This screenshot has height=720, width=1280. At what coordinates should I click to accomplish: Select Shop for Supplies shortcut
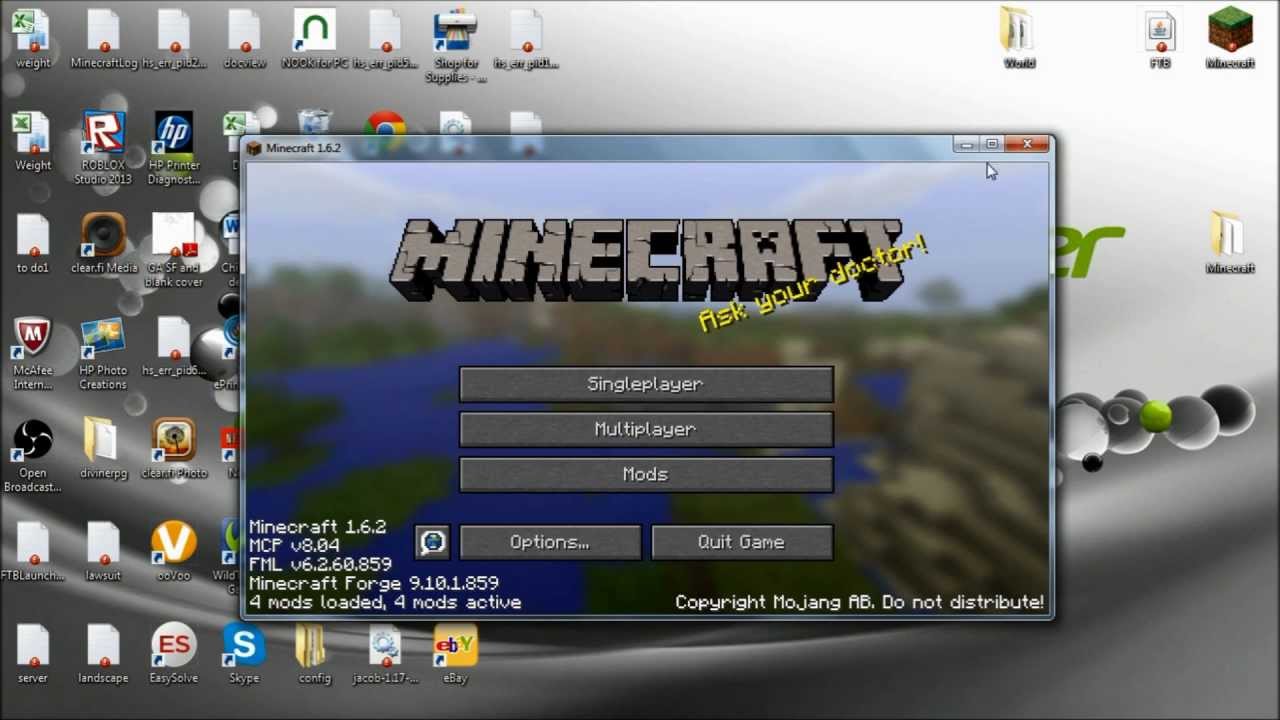pyautogui.click(x=455, y=46)
